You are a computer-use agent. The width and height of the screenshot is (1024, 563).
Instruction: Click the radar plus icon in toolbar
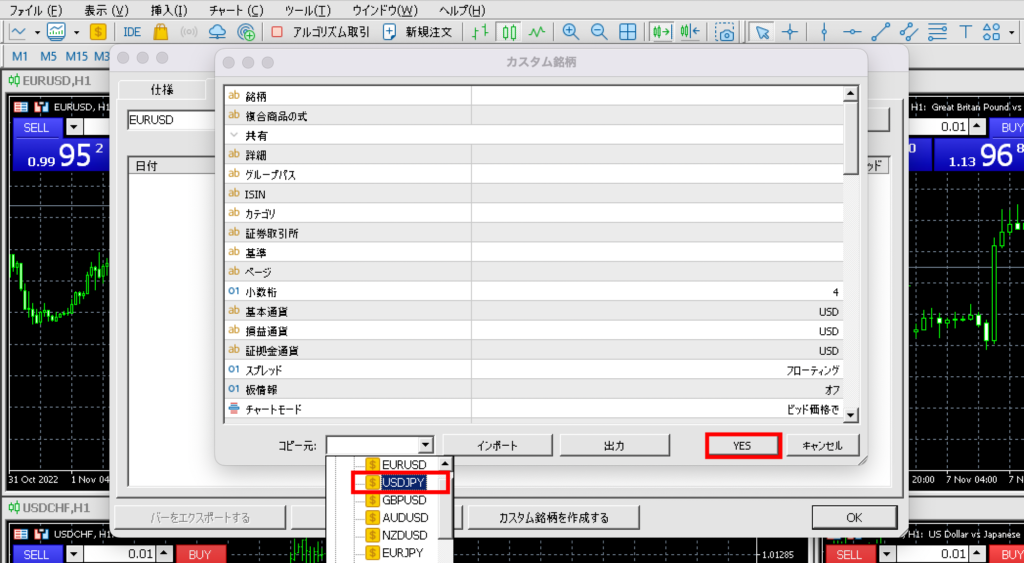[246, 31]
